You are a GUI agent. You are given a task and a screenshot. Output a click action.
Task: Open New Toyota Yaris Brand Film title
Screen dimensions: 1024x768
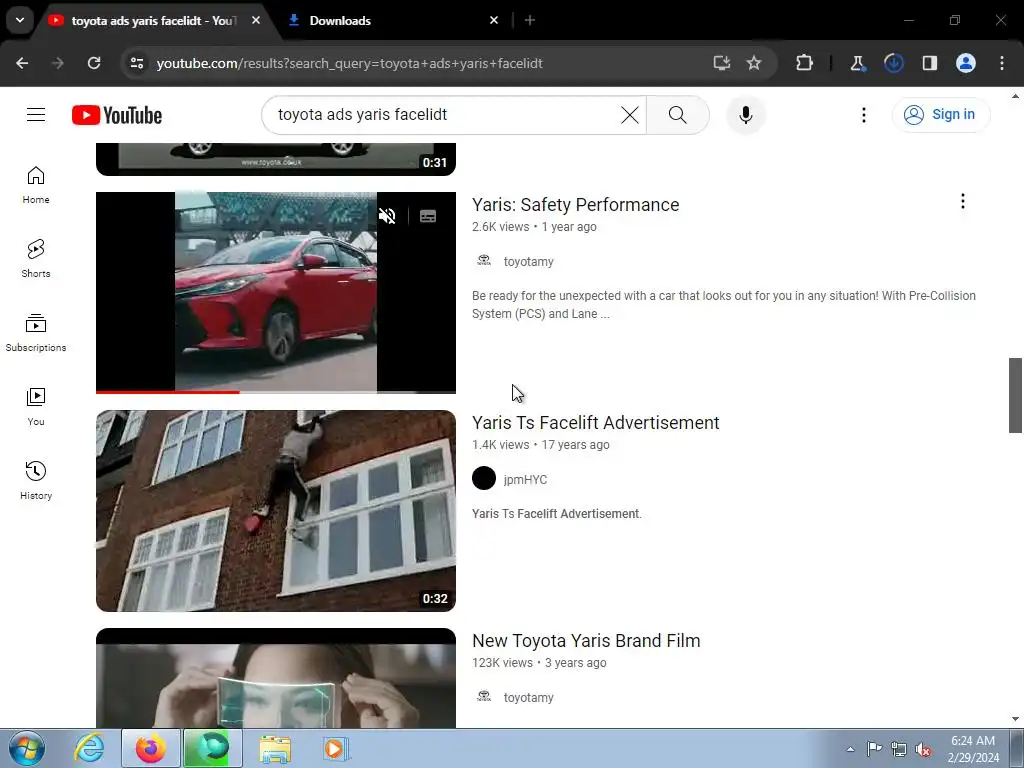[x=586, y=641]
